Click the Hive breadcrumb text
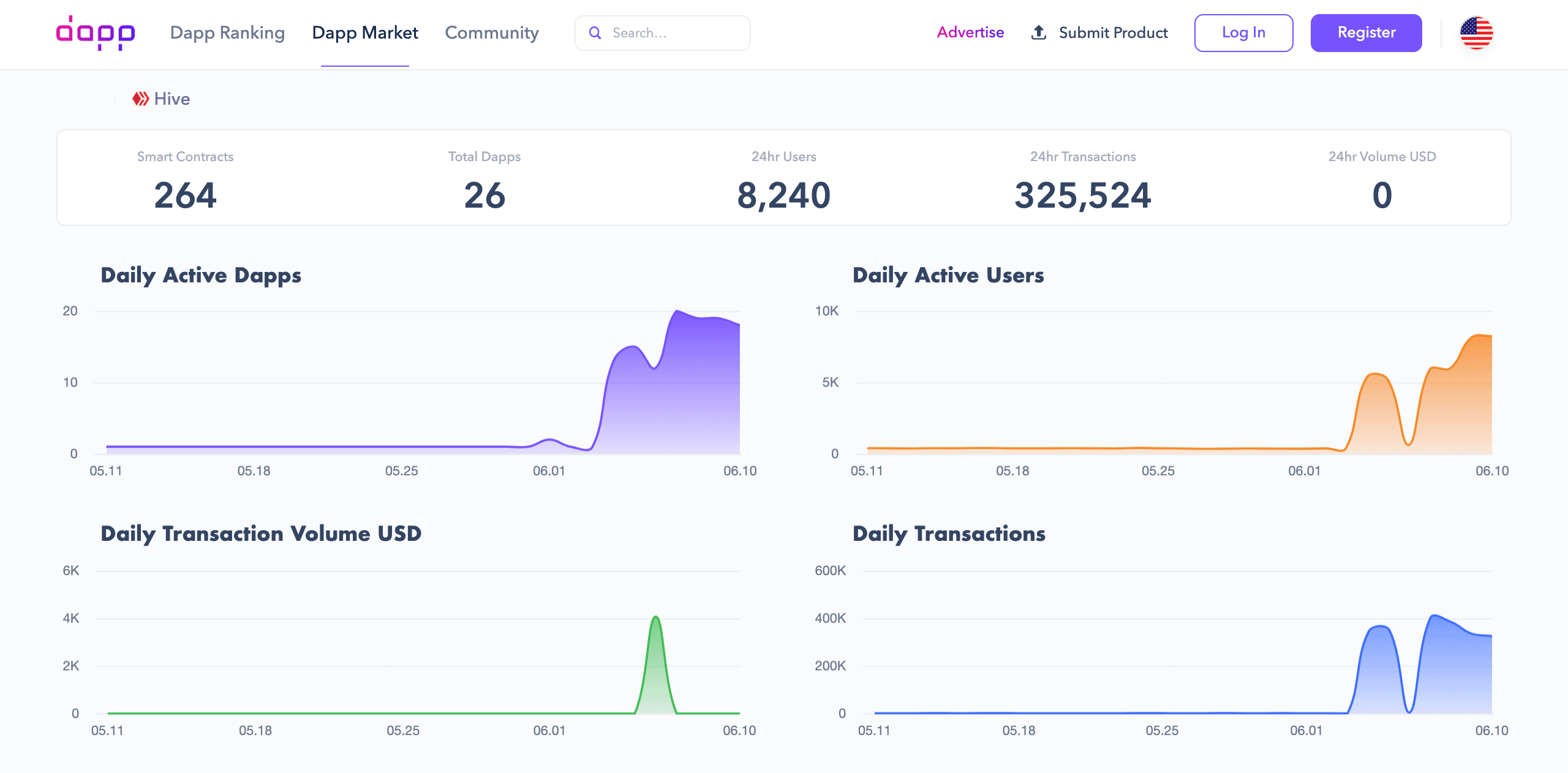Screen dimensions: 1568x773 [172, 99]
